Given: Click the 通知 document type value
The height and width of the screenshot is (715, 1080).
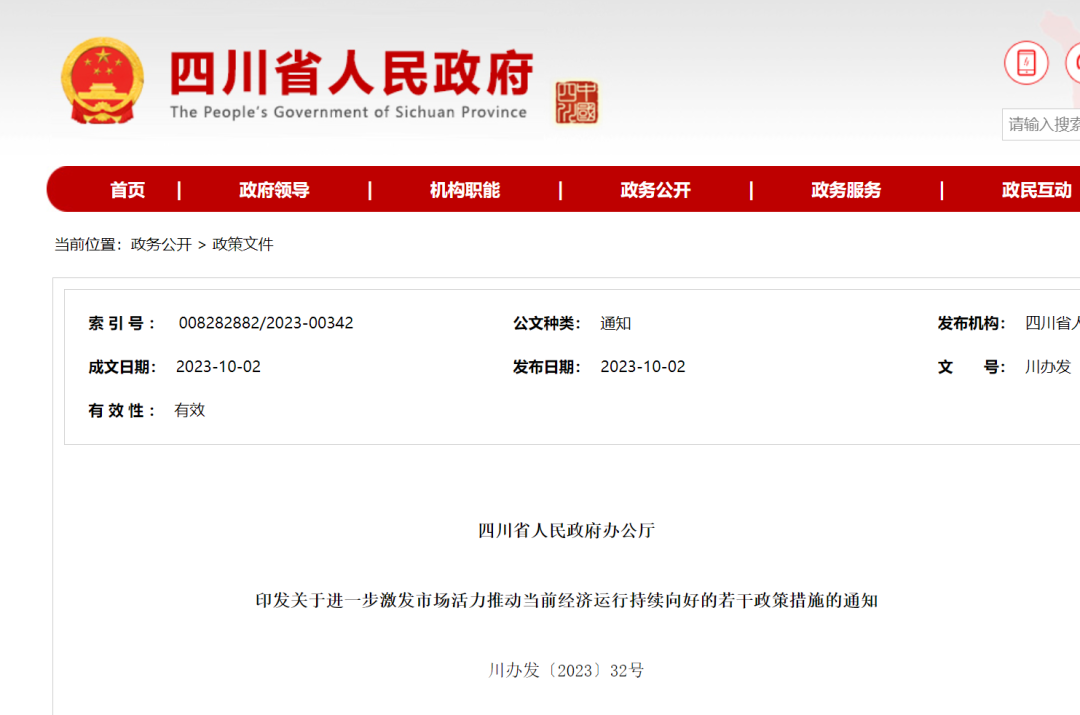Looking at the screenshot, I should click(615, 323).
